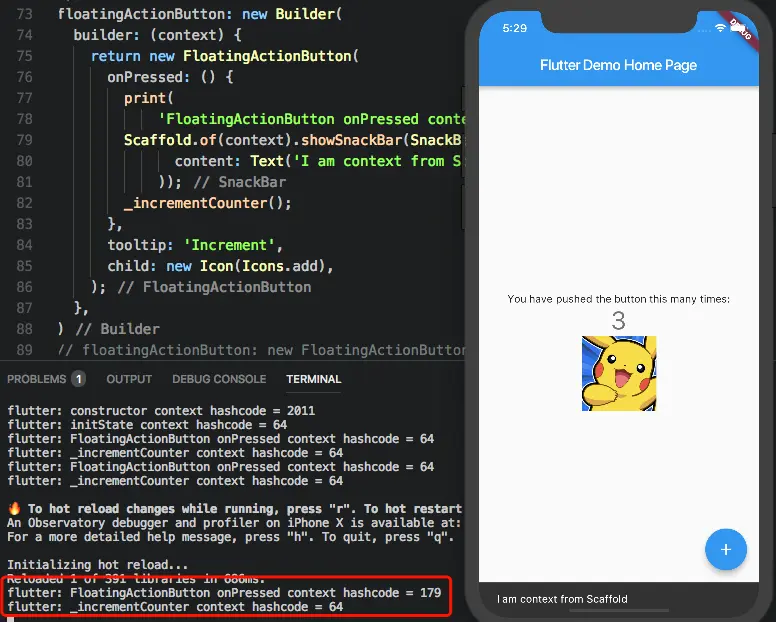Viewport: 776px width, 622px height.
Task: Open the PROBLEMS panel tab
Action: click(x=37, y=379)
